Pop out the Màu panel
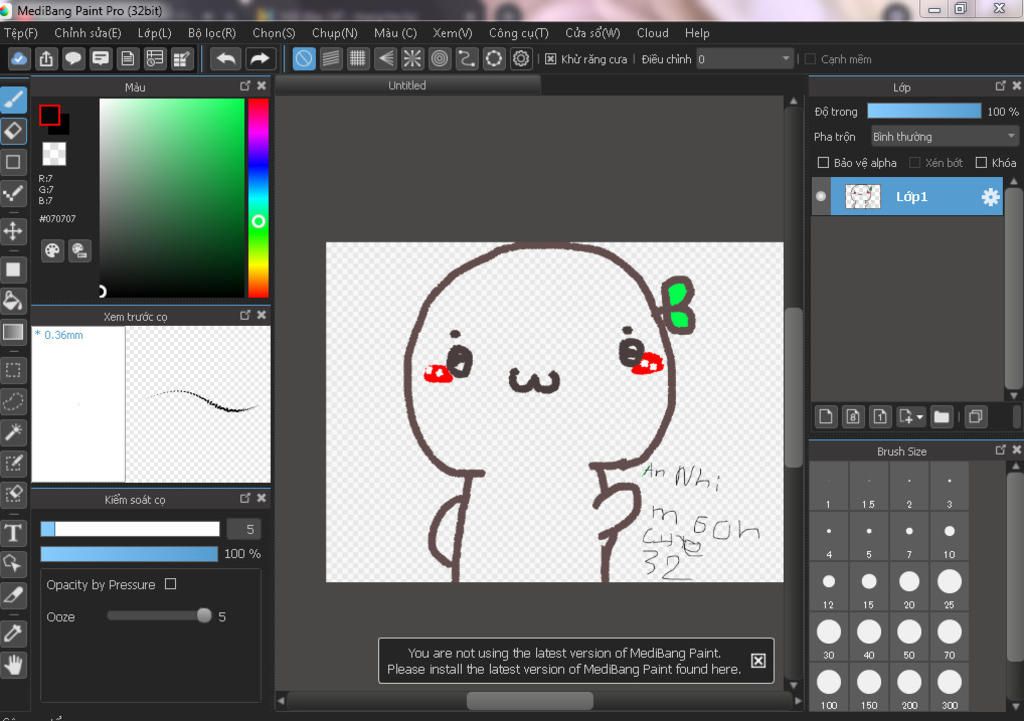Image resolution: width=1024 pixels, height=721 pixels. (x=246, y=86)
